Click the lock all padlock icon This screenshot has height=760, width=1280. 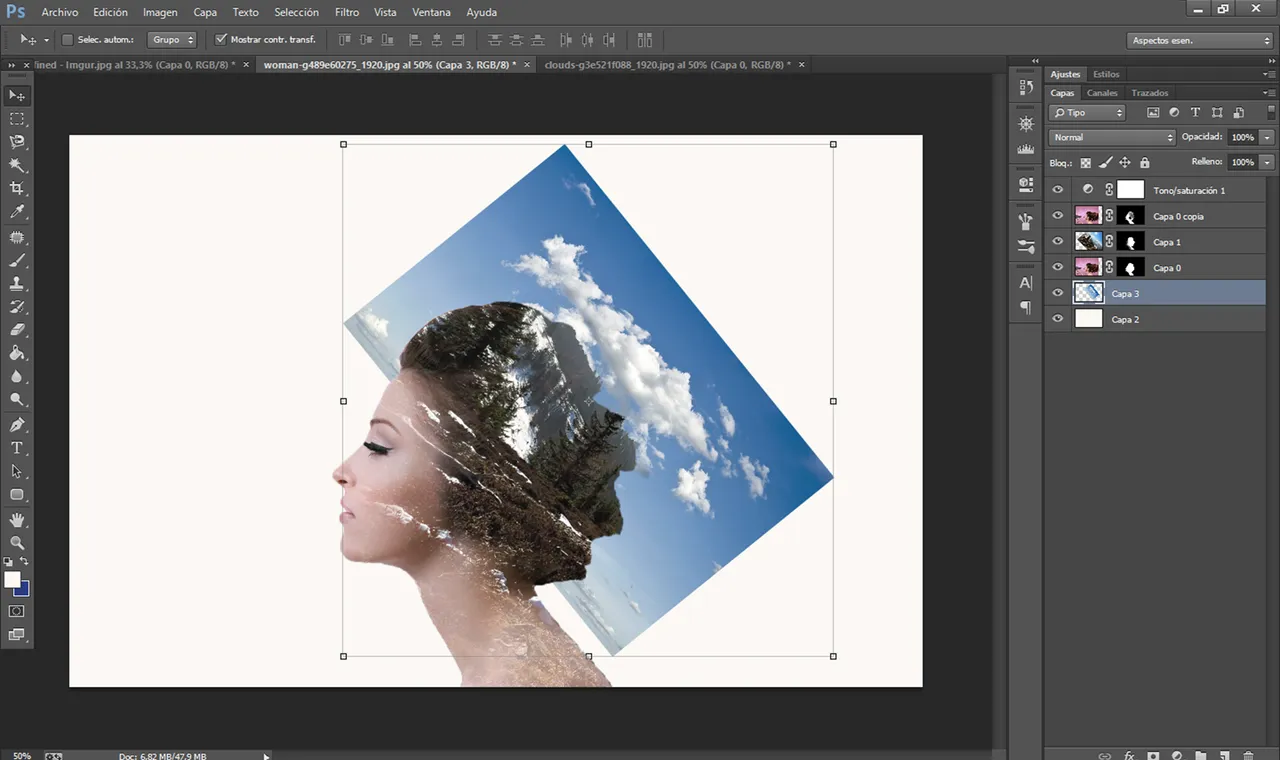click(1144, 163)
